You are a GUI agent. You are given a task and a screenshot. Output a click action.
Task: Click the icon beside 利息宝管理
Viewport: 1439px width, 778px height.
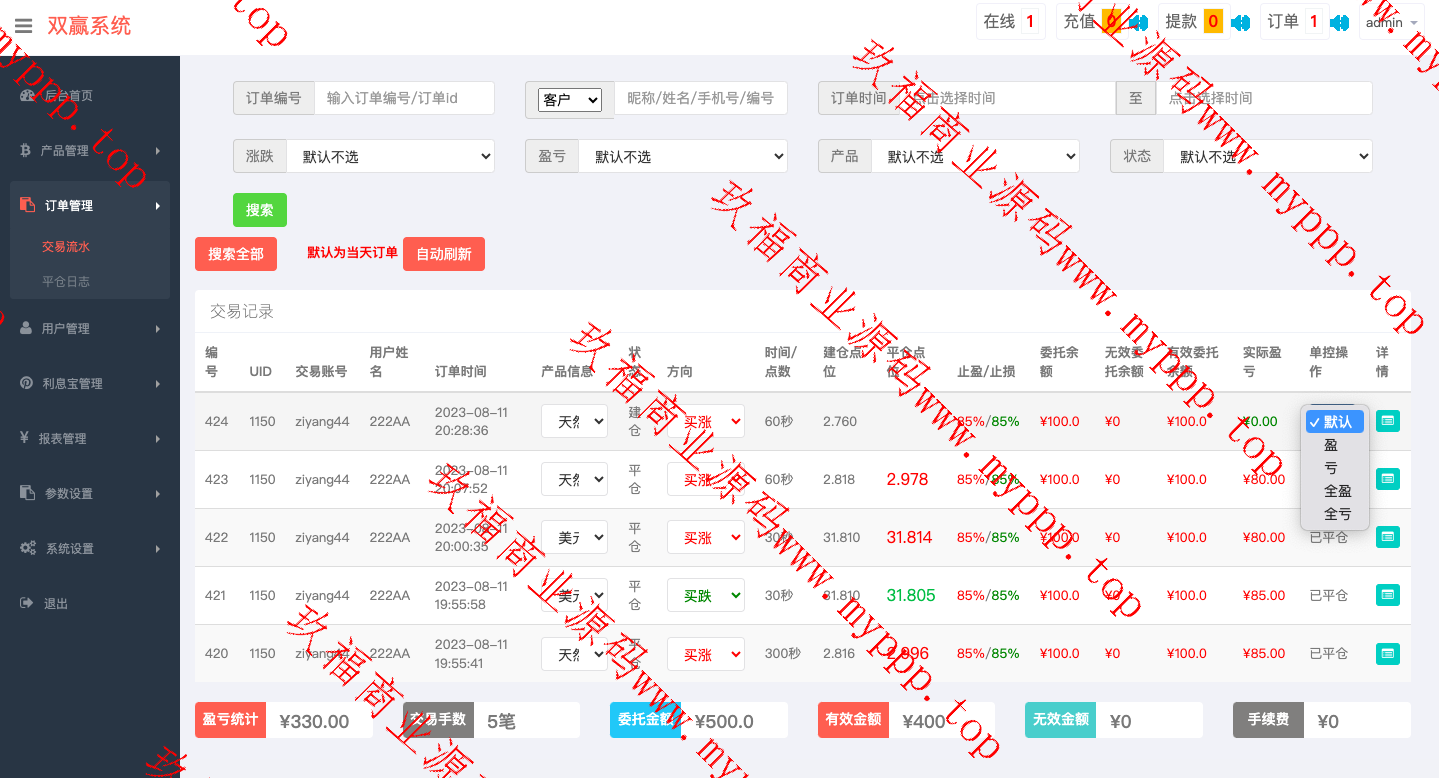coord(26,383)
